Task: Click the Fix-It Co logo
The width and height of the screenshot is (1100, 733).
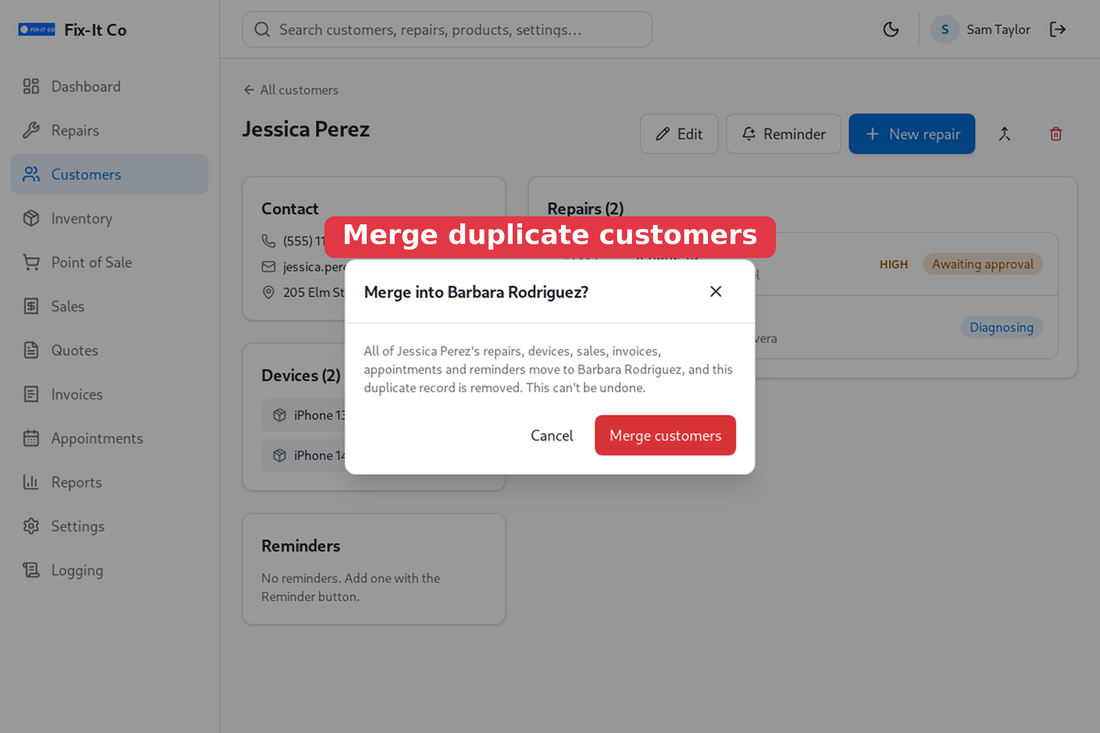Action: point(36,29)
